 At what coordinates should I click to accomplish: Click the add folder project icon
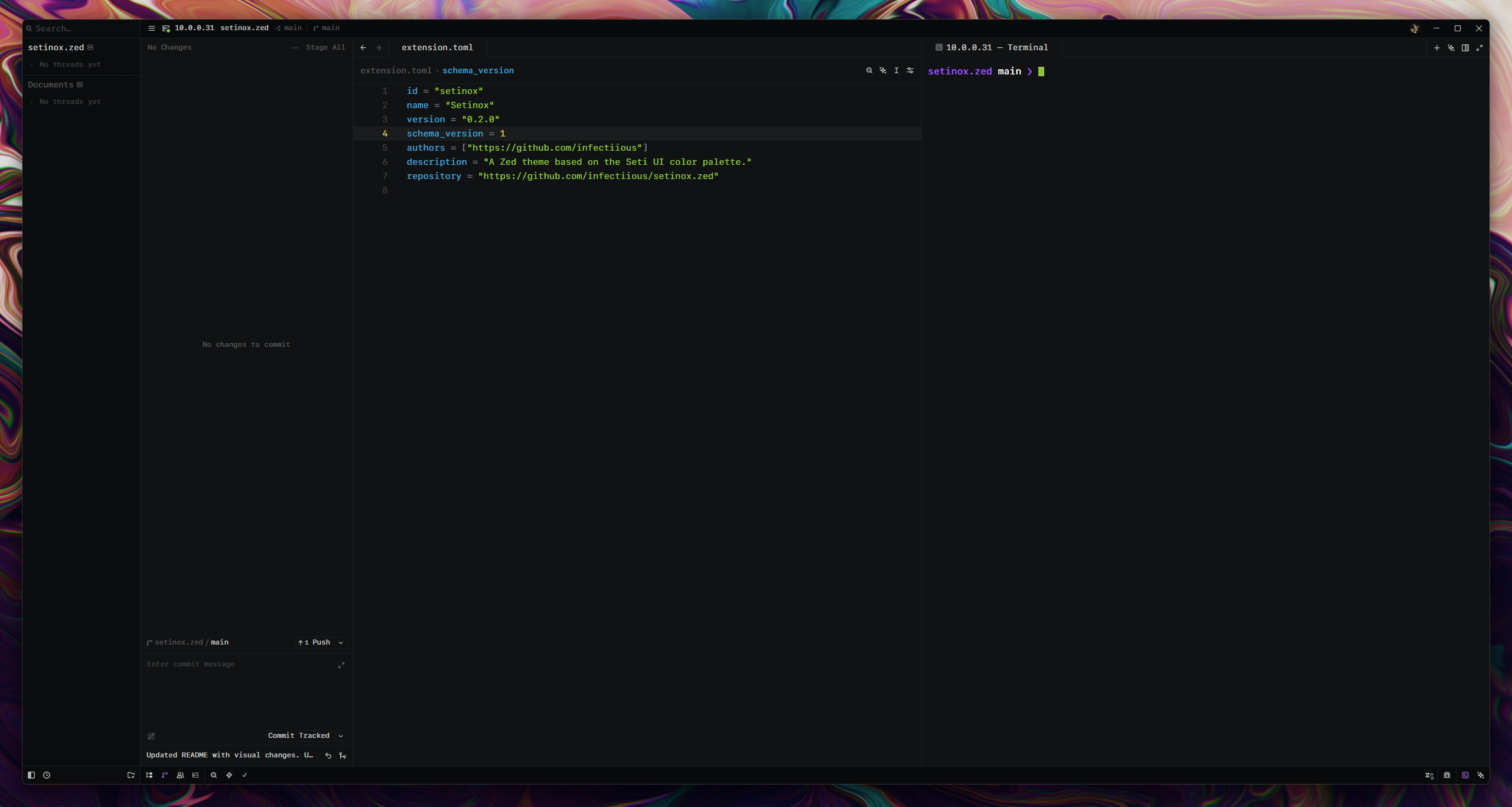[x=131, y=775]
